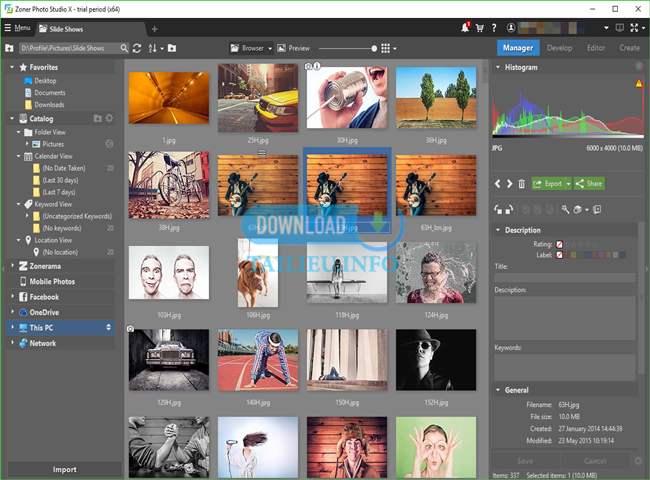The height and width of the screenshot is (480, 650).
Task: Open the main Menu
Action: pyautogui.click(x=17, y=28)
